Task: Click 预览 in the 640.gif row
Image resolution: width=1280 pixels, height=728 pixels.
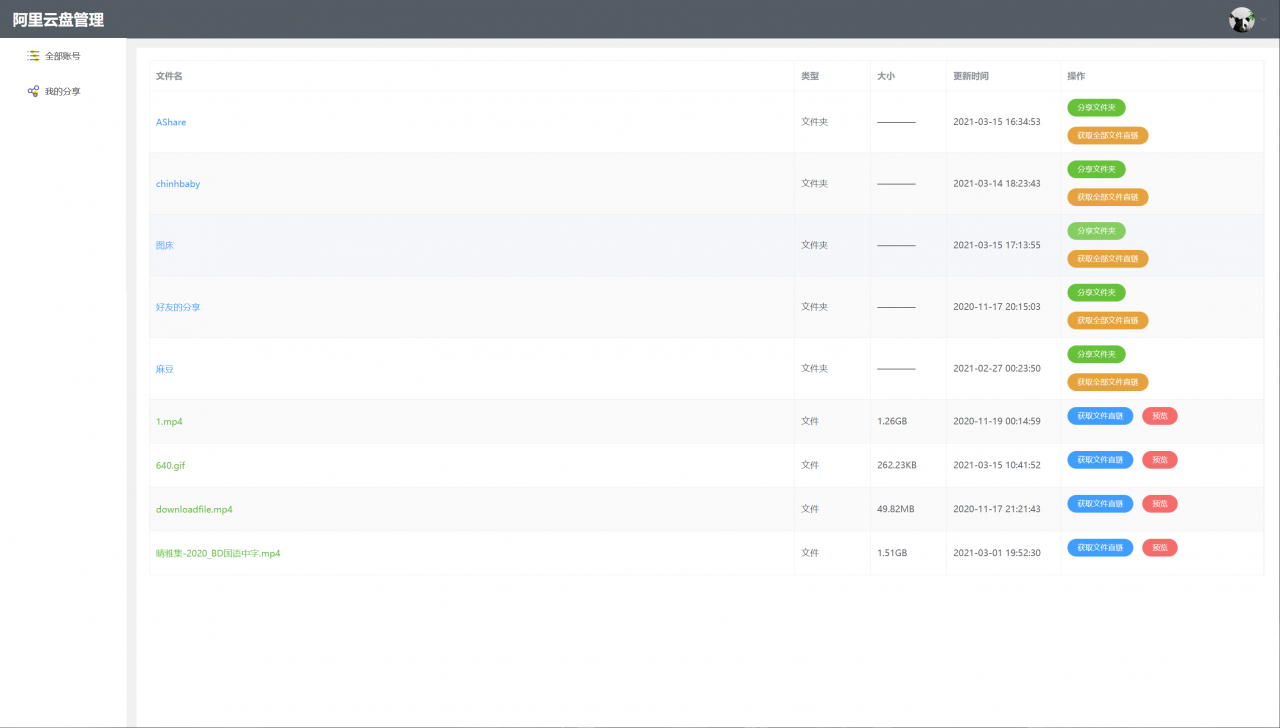Action: click(1160, 460)
